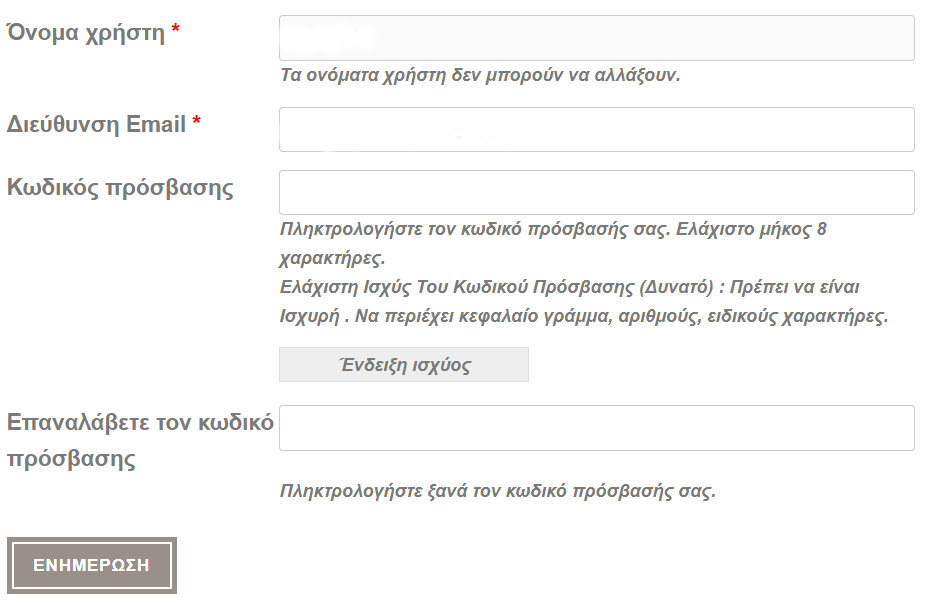The height and width of the screenshot is (603, 930).
Task: Focus the Διεύθυνση Email text box
Action: coord(597,129)
